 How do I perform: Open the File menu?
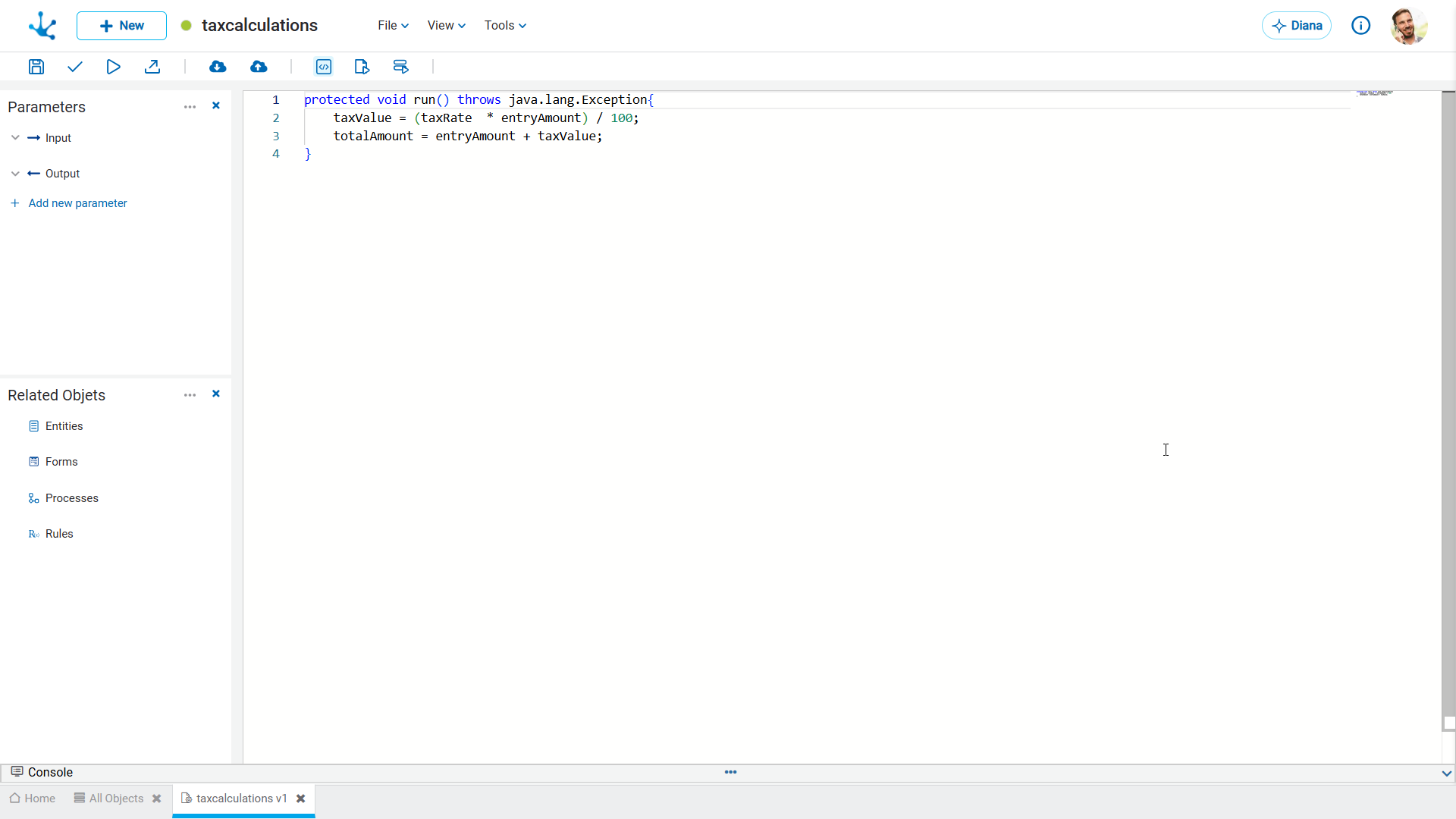pyautogui.click(x=393, y=26)
